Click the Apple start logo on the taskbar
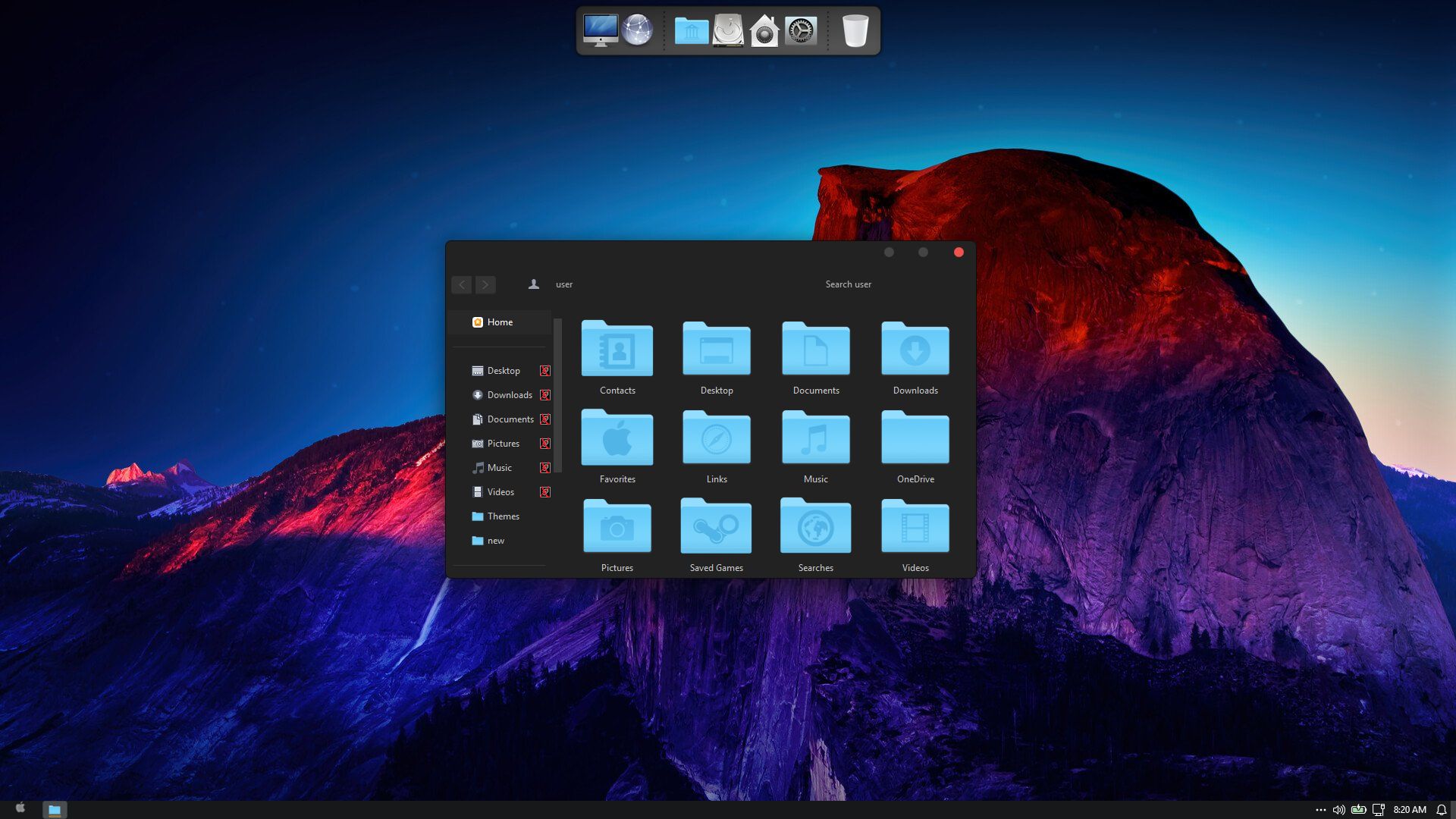The image size is (1456, 819). click(20, 808)
